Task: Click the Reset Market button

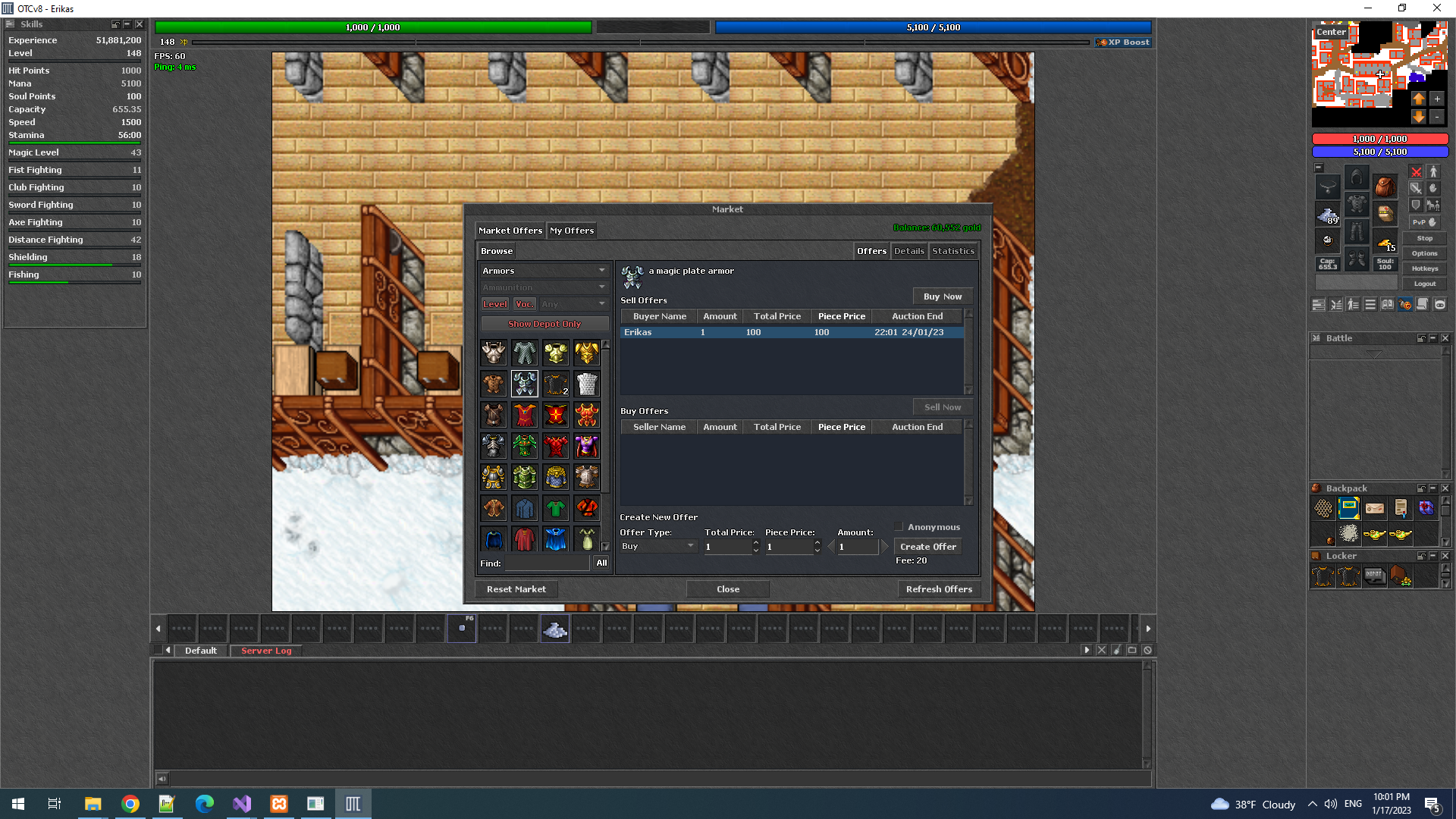Action: [516, 589]
